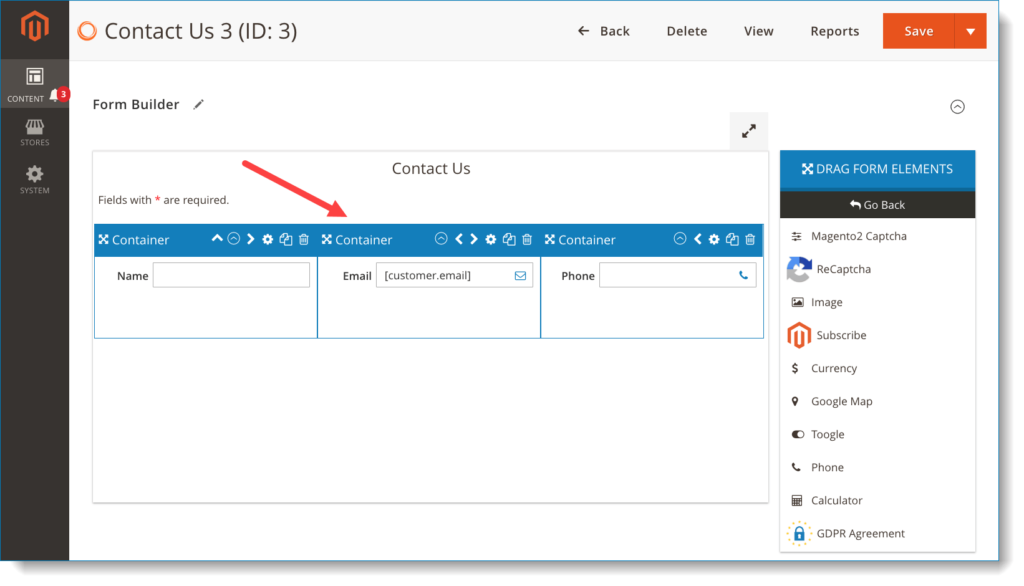Image resolution: width=1024 pixels, height=586 pixels.
Task: Select the Phone form element
Action: click(827, 467)
